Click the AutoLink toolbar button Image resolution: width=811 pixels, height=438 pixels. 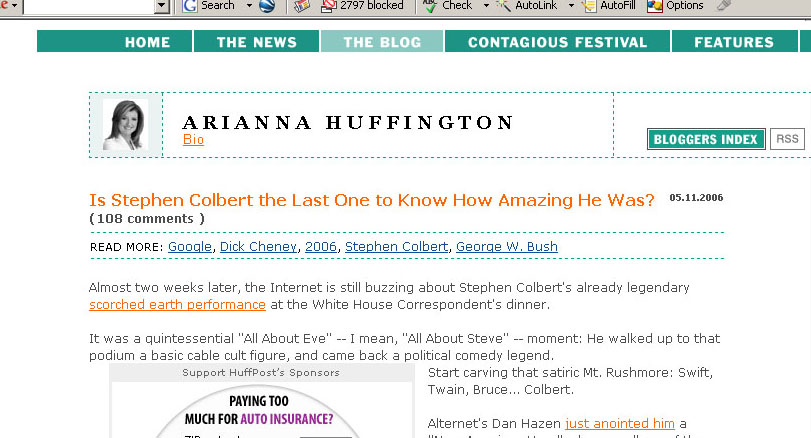point(527,6)
